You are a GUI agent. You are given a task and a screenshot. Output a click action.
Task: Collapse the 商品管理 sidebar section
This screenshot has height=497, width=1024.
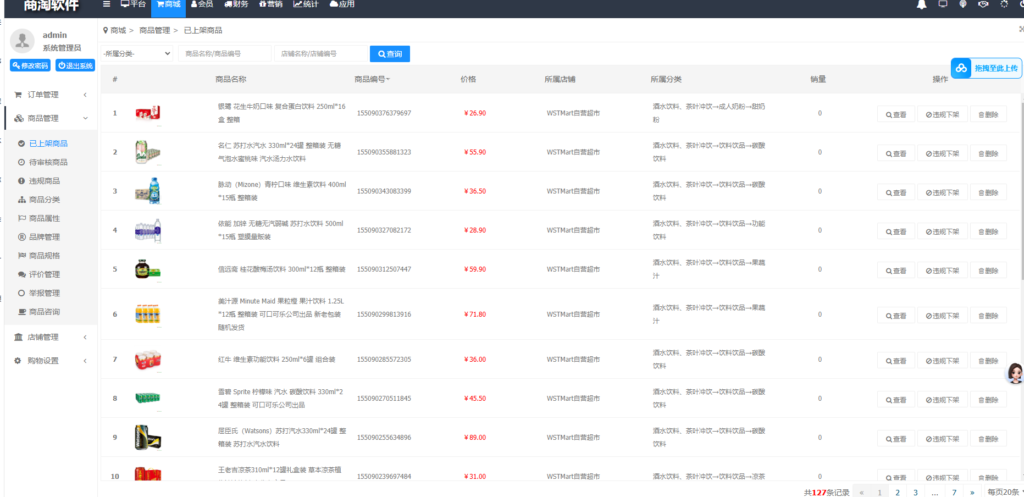[48, 119]
